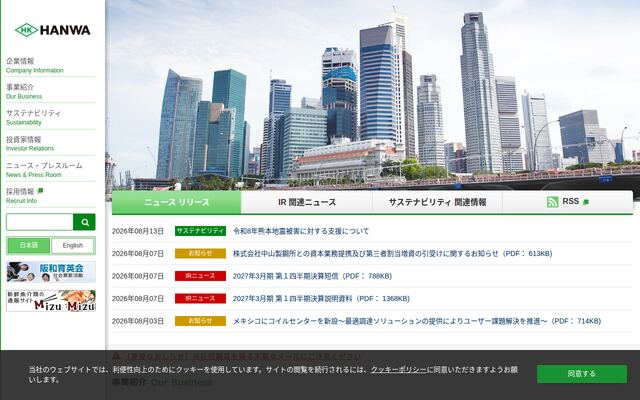Viewport: 640px width, 400px height.
Task: Open 第１四半期決算短信 PDF link
Action: point(312,276)
